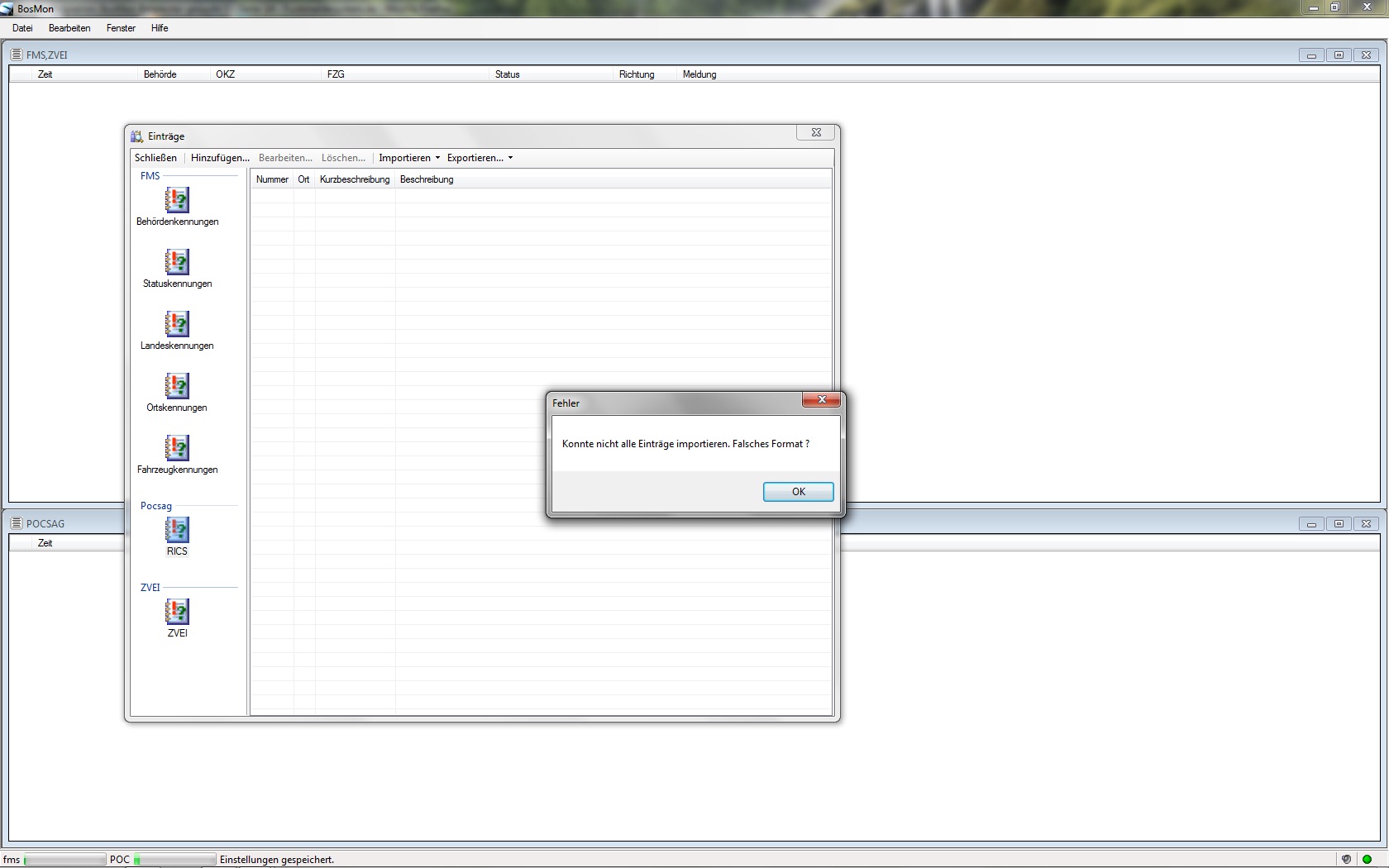Expand the Exportieren dropdown

point(480,158)
